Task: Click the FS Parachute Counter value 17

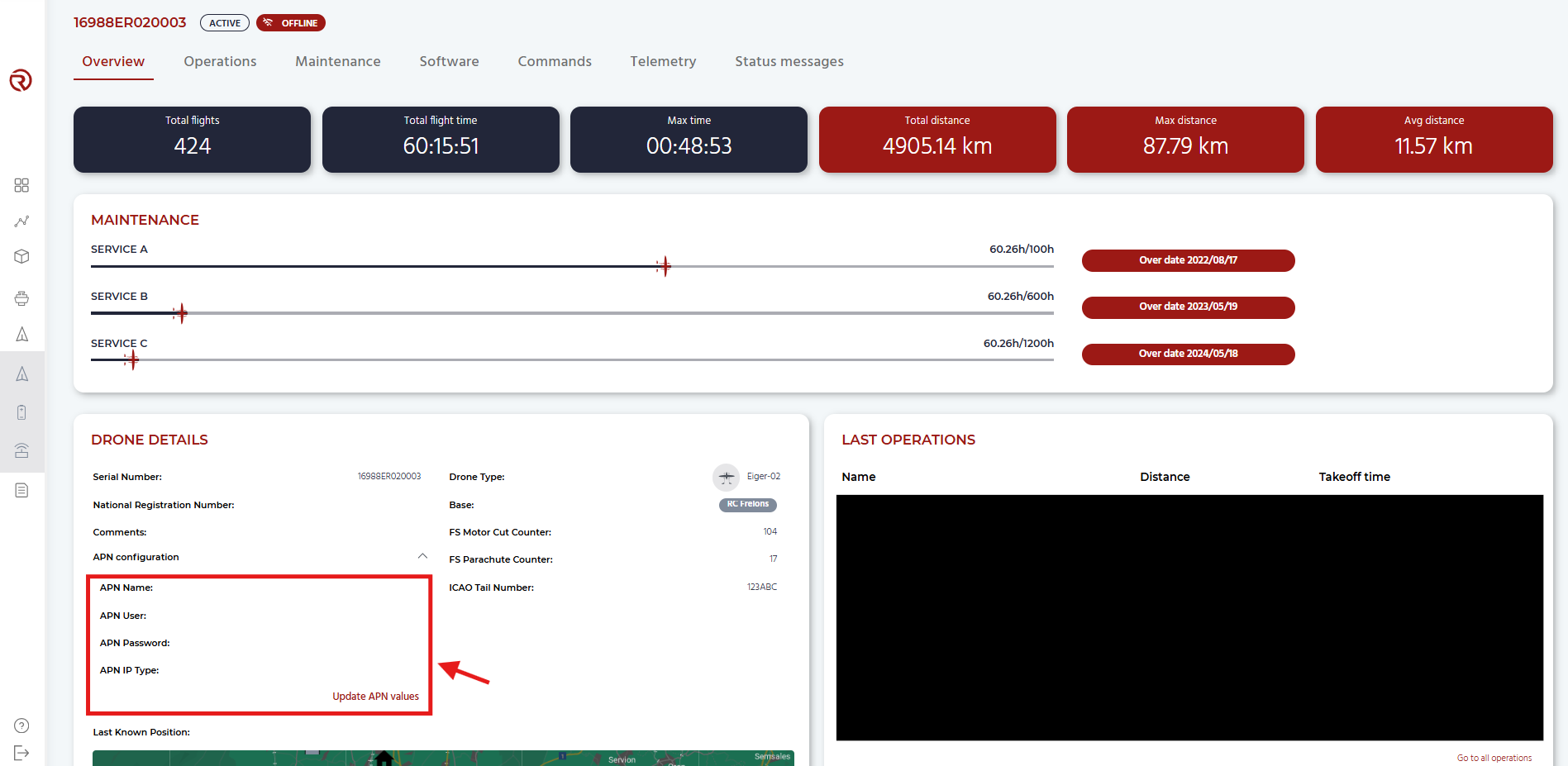Action: point(774,559)
